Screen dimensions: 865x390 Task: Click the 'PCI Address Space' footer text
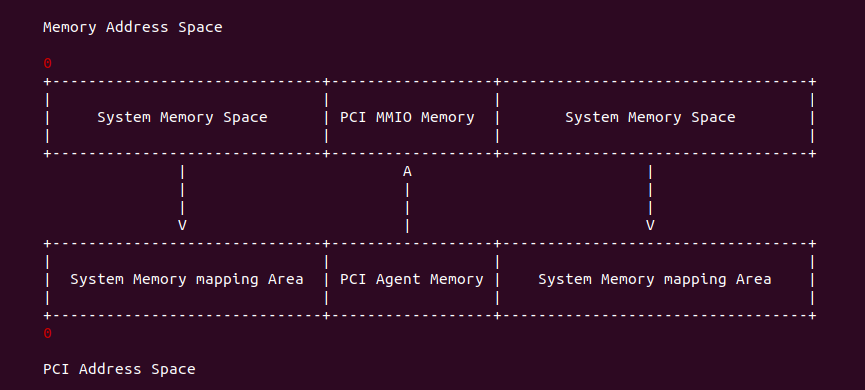pos(119,369)
